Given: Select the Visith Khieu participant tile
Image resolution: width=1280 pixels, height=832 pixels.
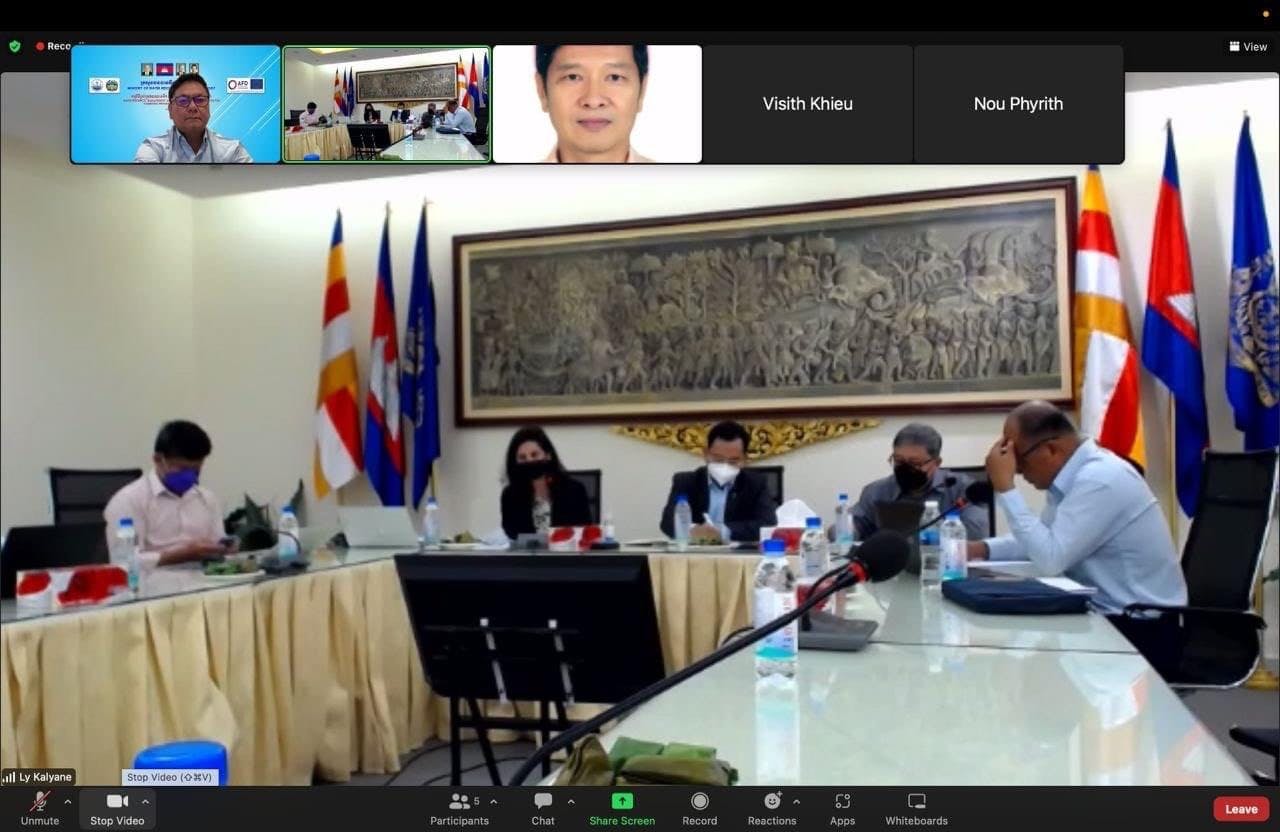Looking at the screenshot, I should pos(808,104).
